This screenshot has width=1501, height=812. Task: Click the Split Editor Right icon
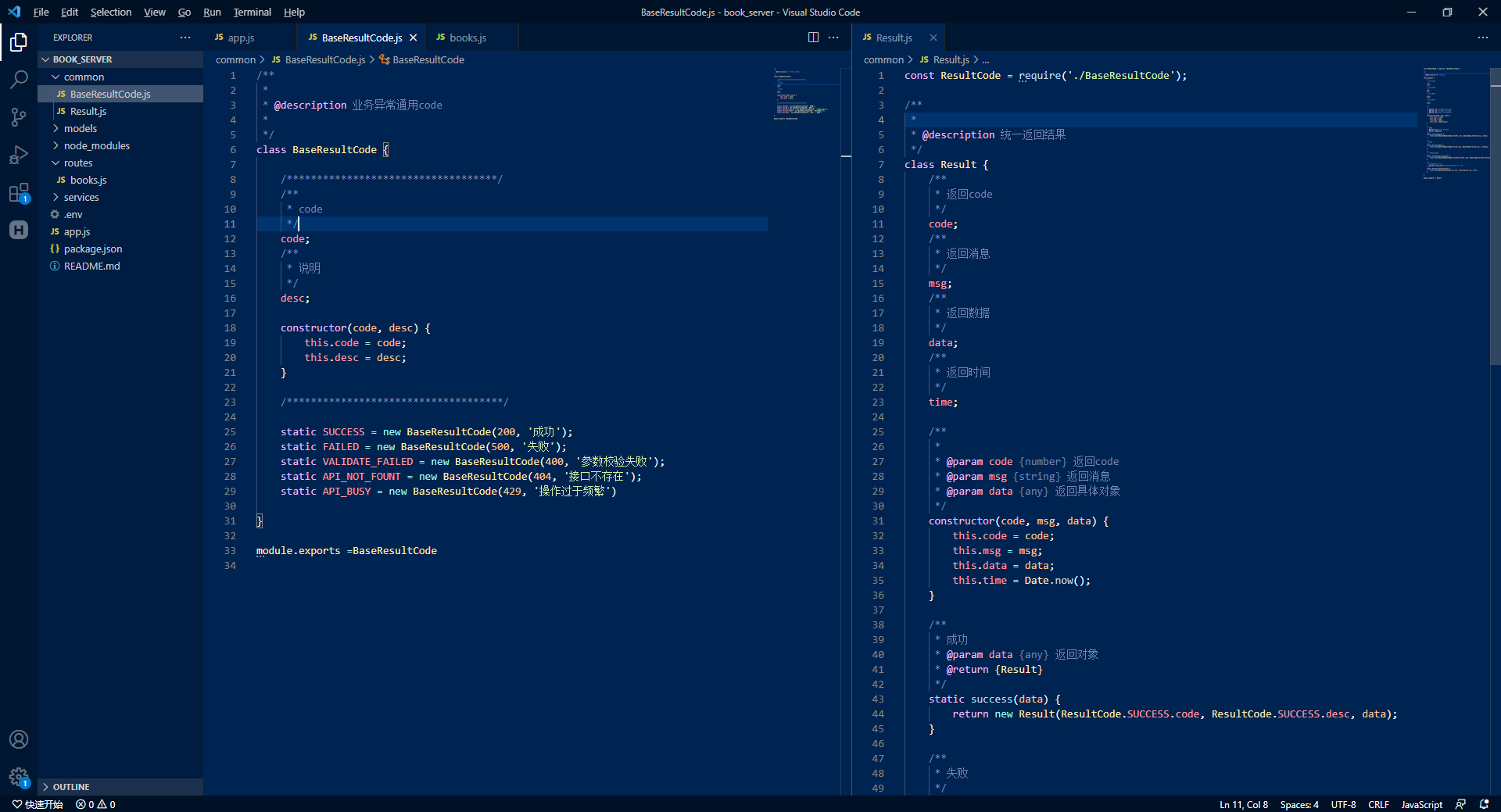[813, 38]
